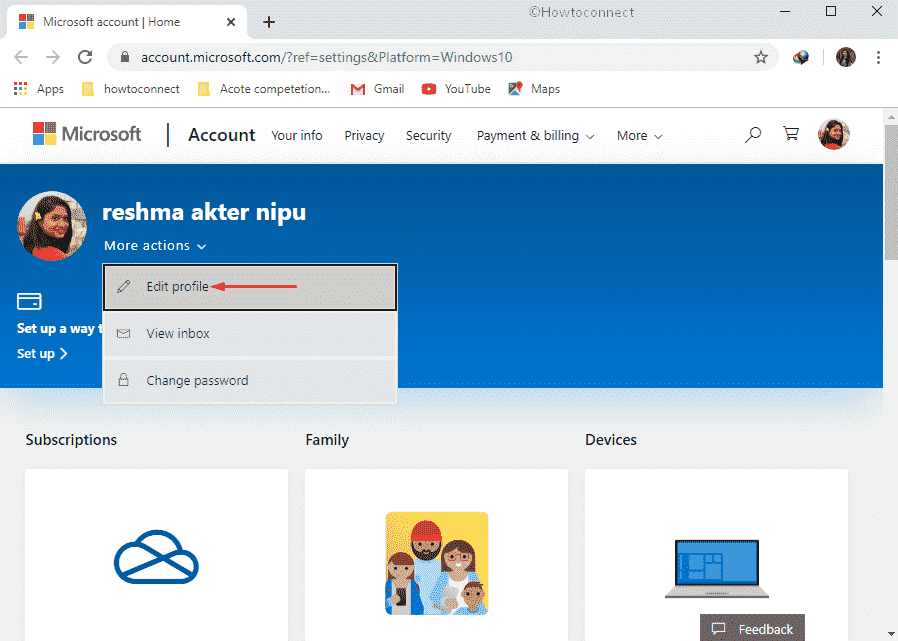Go to the Security page
This screenshot has height=641, width=898.
coord(428,136)
